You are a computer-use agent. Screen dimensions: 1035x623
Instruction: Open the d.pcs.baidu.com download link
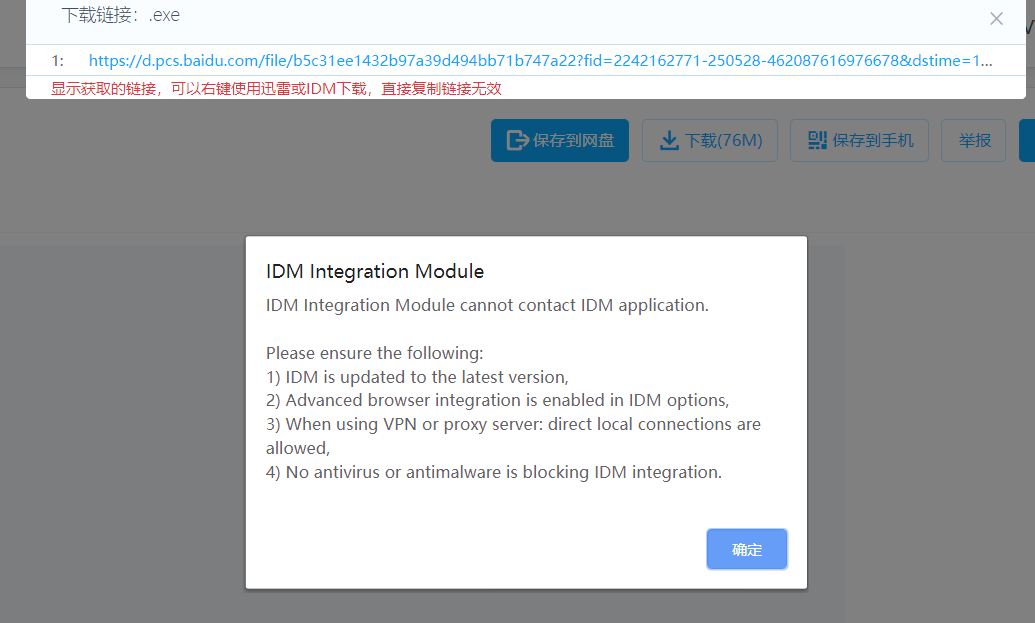point(540,61)
